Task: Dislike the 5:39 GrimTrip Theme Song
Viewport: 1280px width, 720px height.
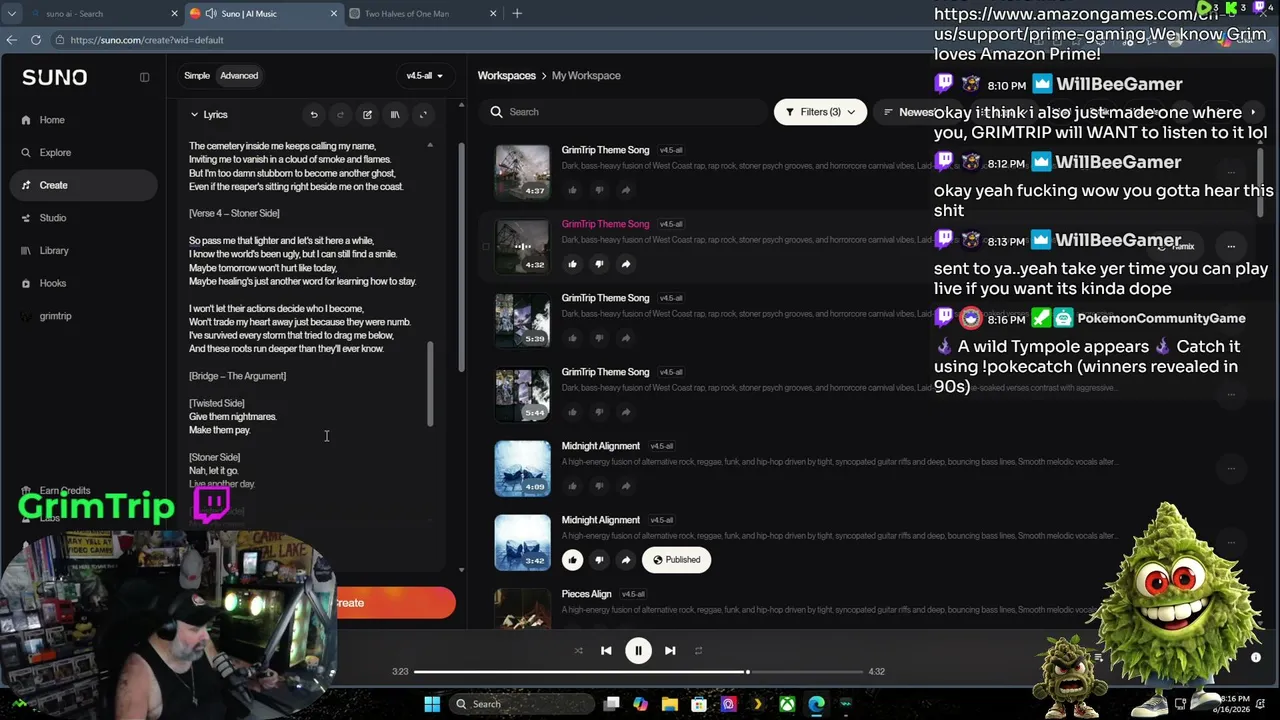Action: [599, 338]
